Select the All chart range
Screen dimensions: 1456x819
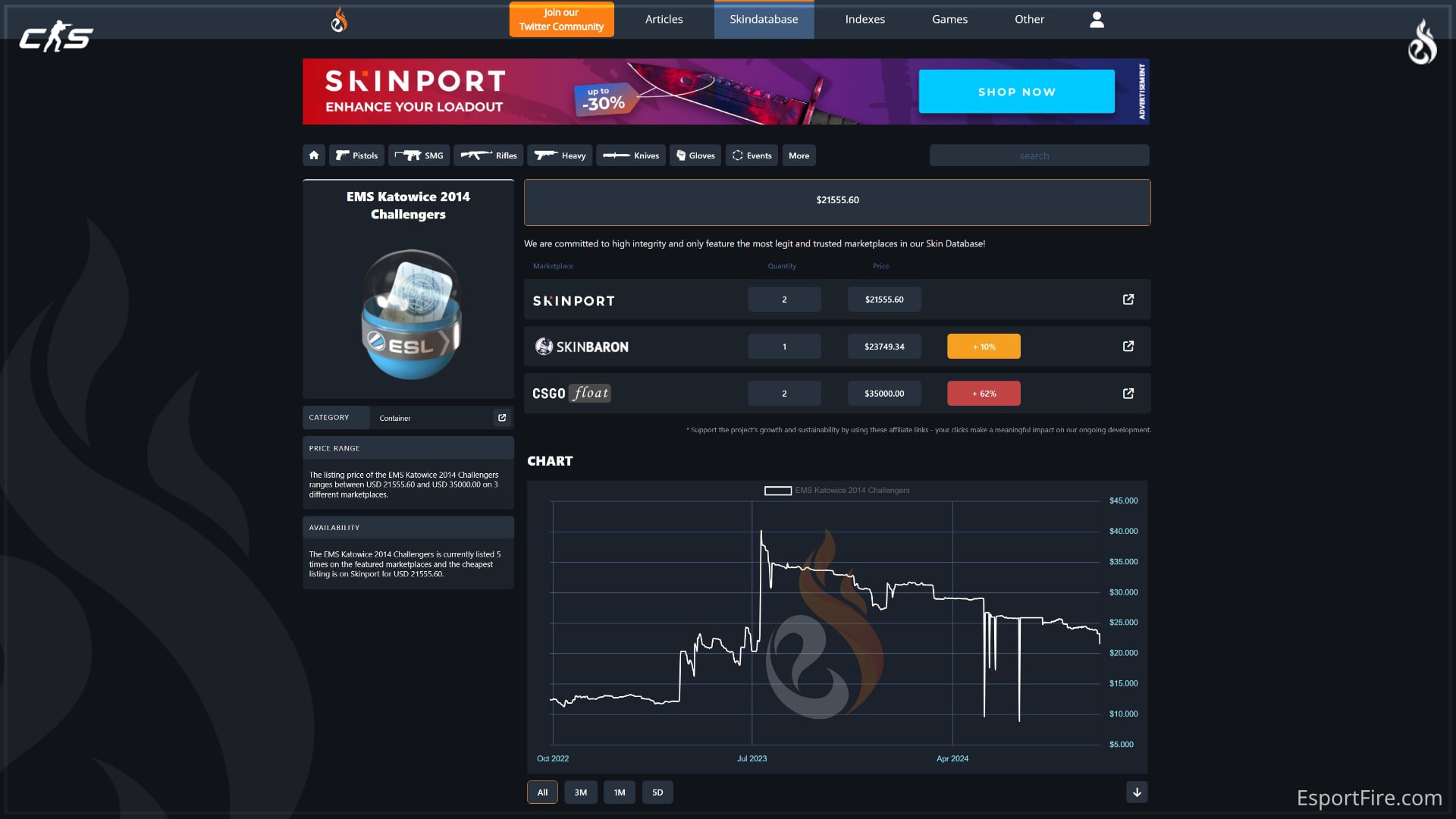542,792
